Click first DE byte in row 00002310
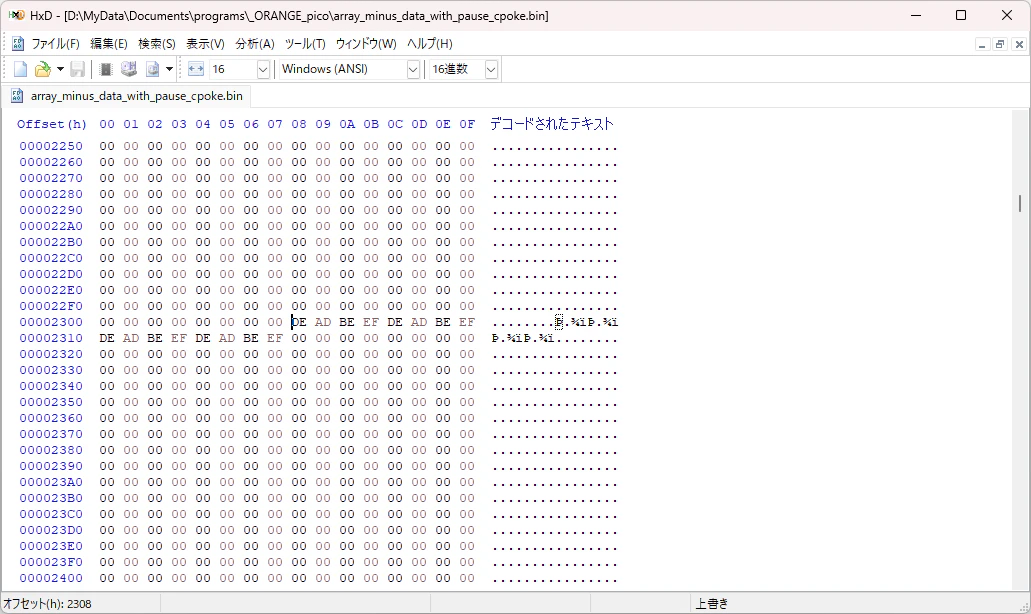The width and height of the screenshot is (1031, 614). point(107,338)
